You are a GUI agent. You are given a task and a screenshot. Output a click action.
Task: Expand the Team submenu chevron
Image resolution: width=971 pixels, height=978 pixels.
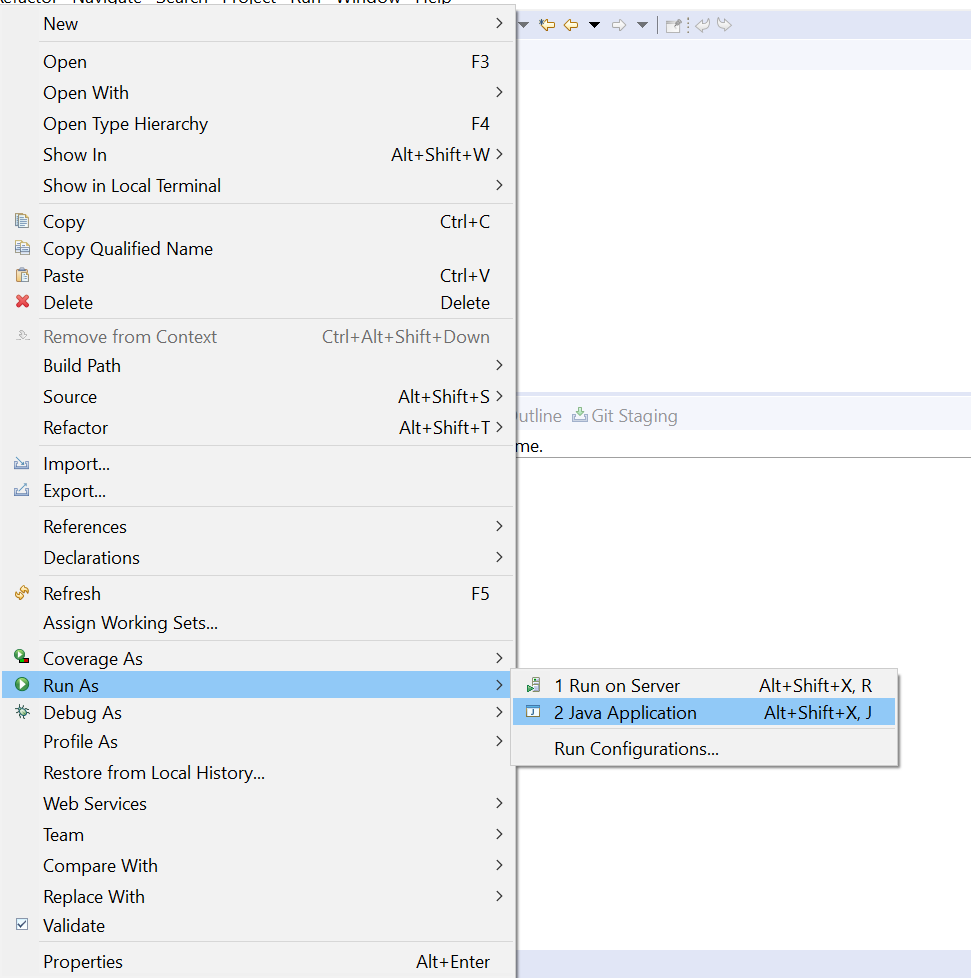coord(499,834)
